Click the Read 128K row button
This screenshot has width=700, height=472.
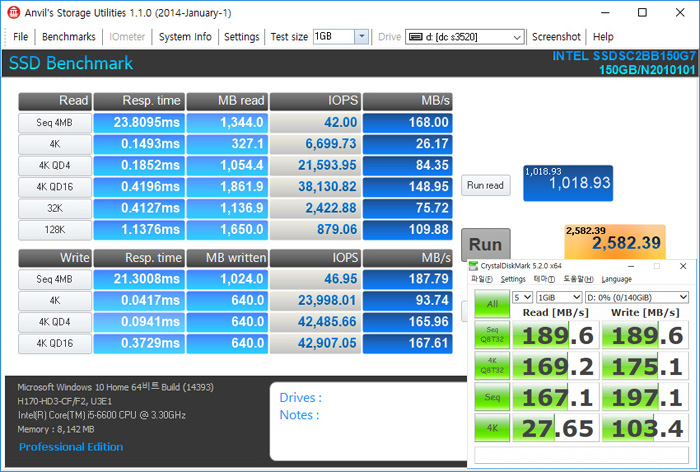point(55,230)
